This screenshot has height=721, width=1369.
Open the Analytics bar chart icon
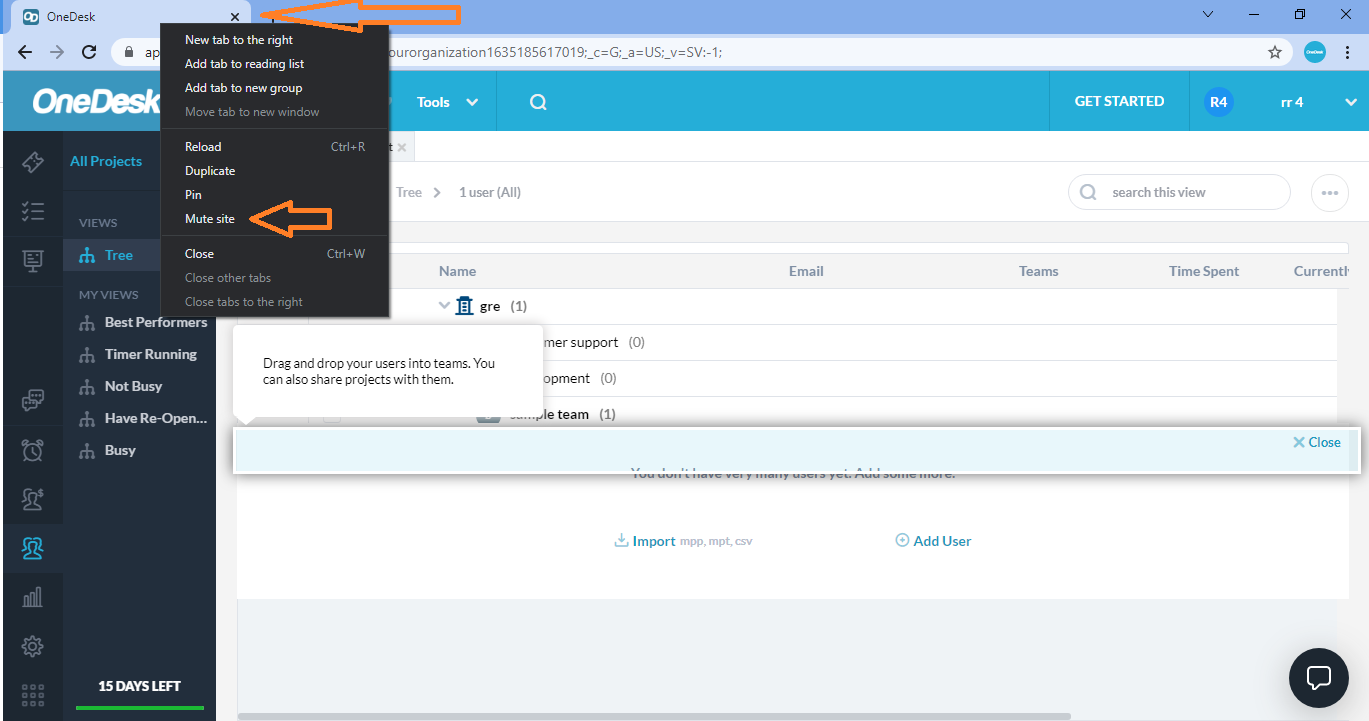[x=32, y=597]
